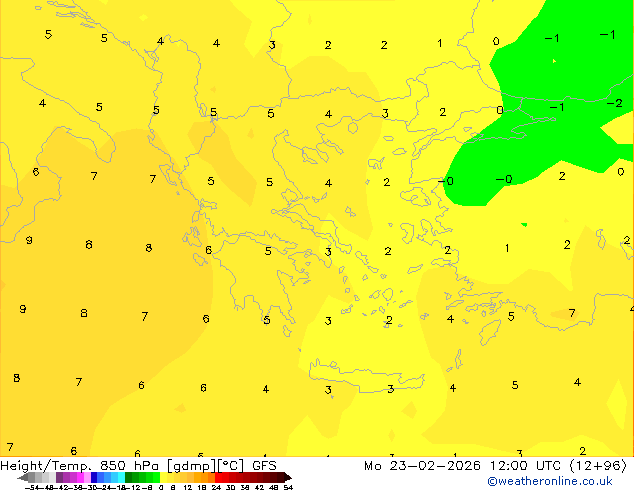
Task: Click the date 'Mo 23-02-2026'
Action: tap(422, 466)
